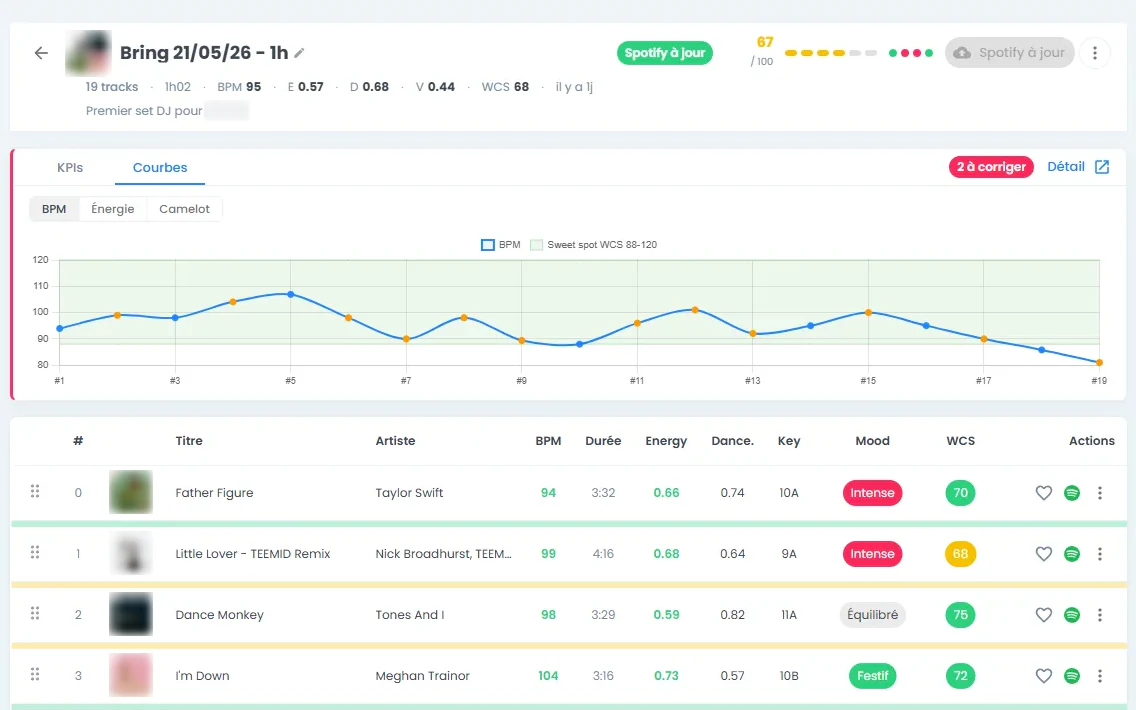This screenshot has width=1136, height=710.
Task: Click drag handle of I'm Down row
Action: [35, 674]
